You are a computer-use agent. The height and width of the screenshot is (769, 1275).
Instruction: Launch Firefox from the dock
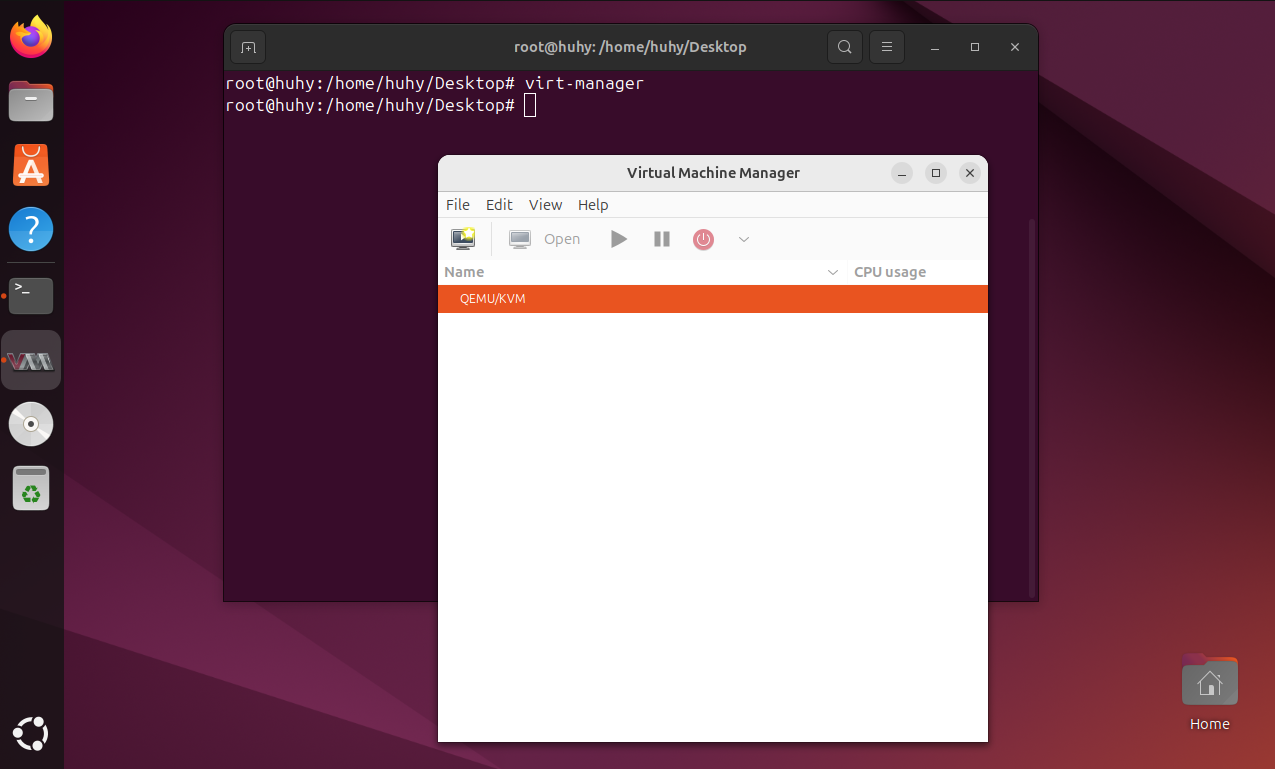[31, 38]
